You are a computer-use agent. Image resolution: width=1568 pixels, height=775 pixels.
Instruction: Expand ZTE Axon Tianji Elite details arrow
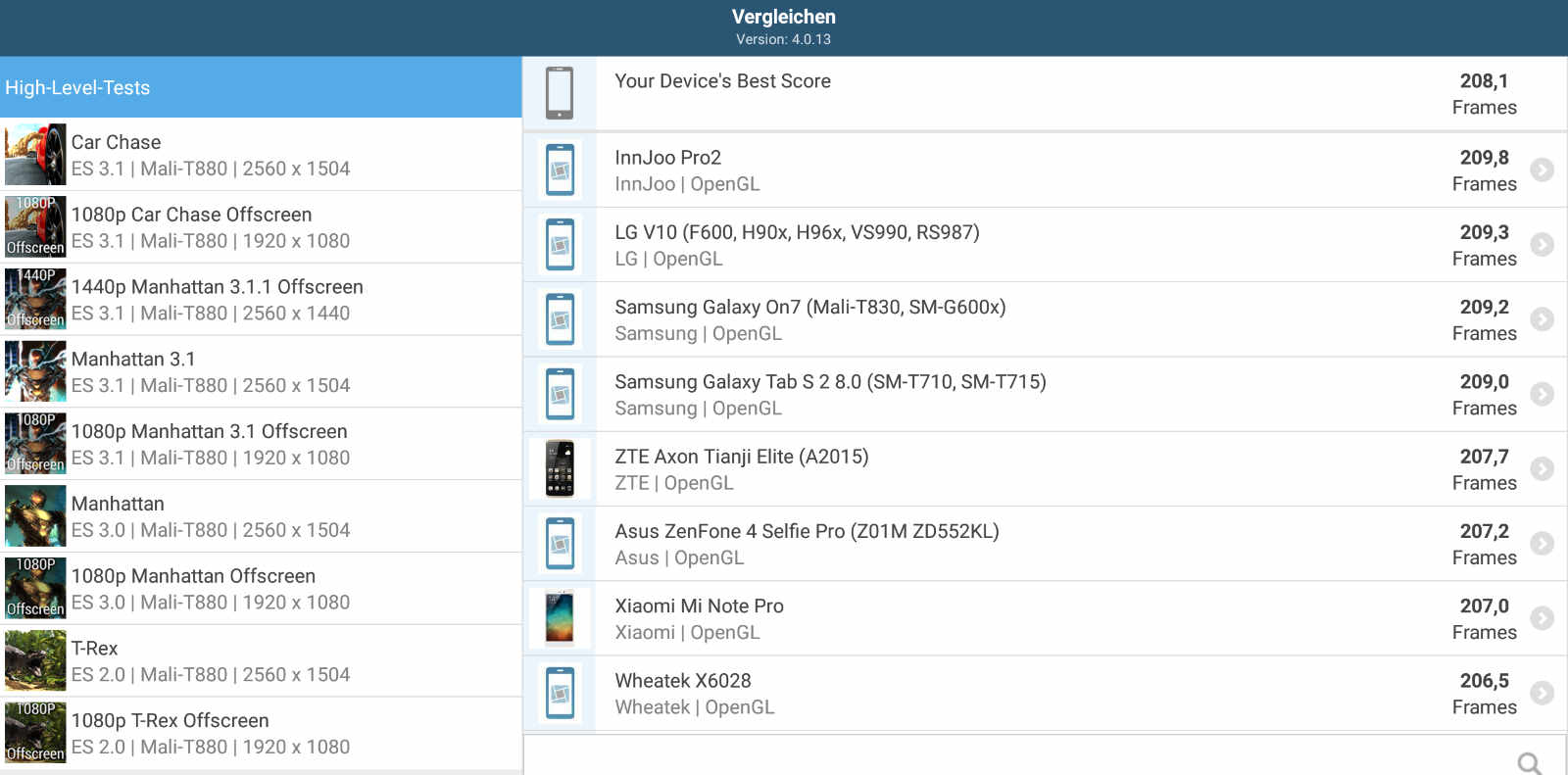tap(1543, 468)
